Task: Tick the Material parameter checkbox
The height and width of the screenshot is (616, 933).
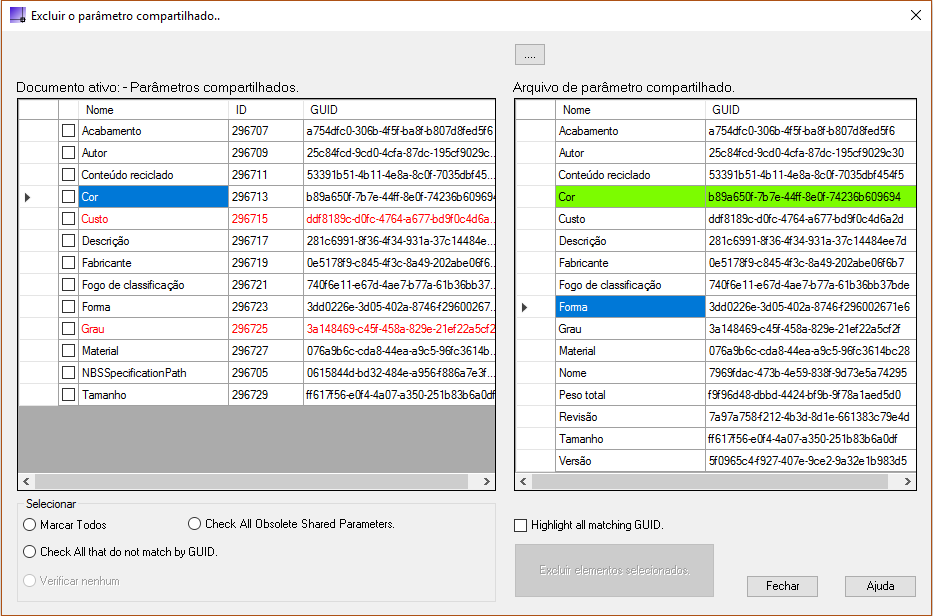Action: coord(68,351)
